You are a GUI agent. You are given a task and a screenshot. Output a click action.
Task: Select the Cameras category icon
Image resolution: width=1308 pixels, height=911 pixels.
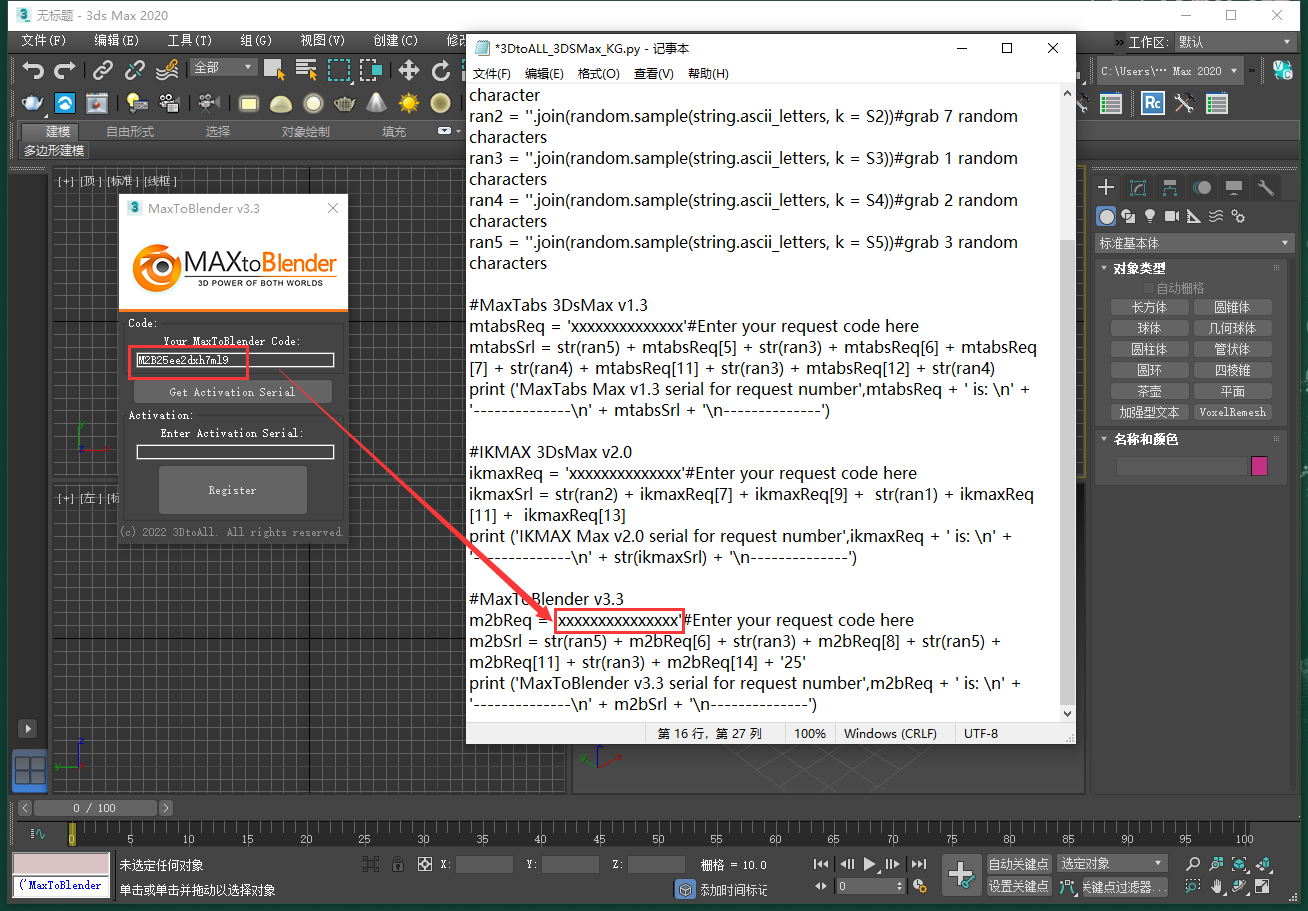1172,216
